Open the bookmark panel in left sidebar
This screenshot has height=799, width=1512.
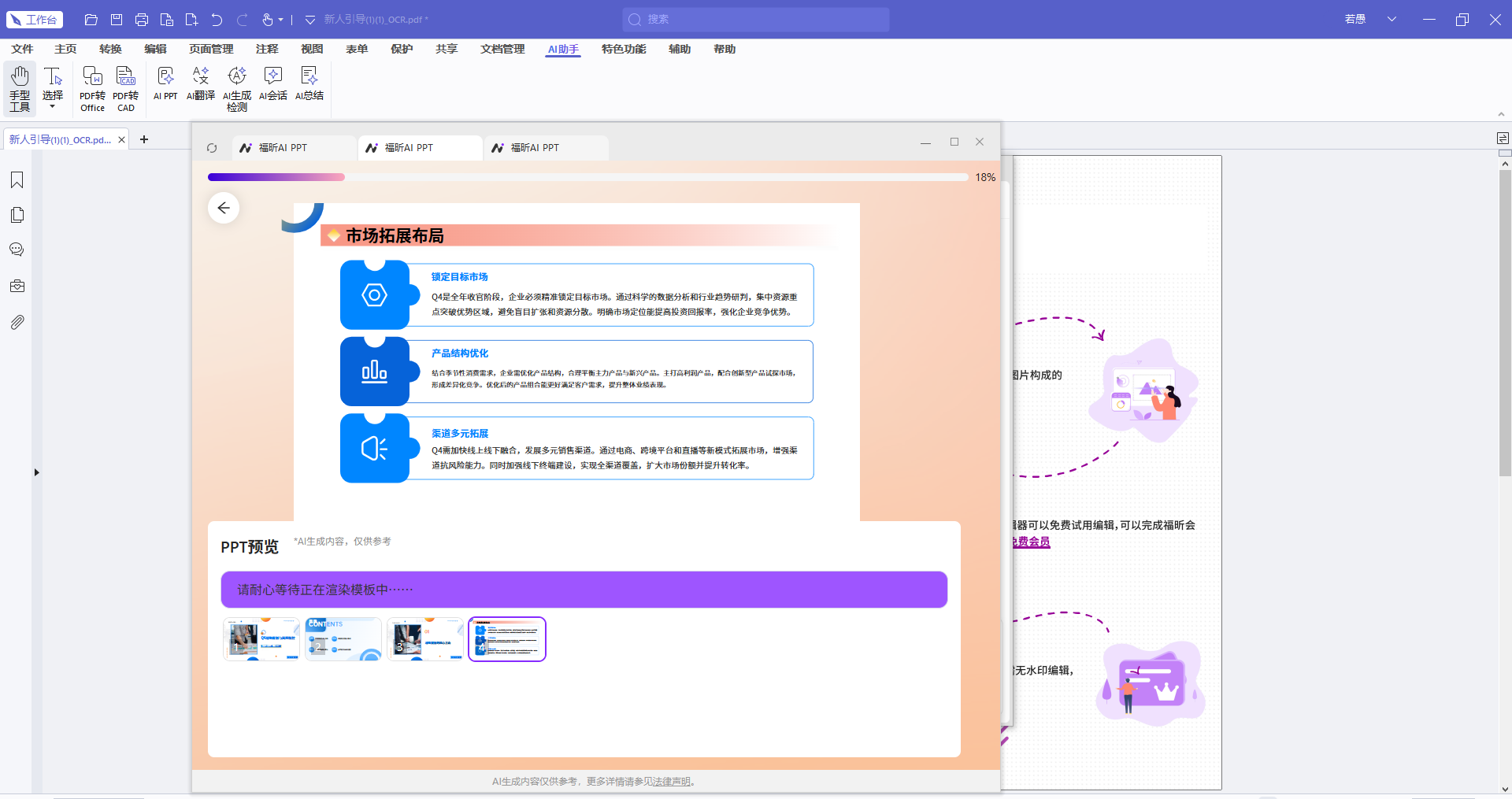tap(17, 180)
